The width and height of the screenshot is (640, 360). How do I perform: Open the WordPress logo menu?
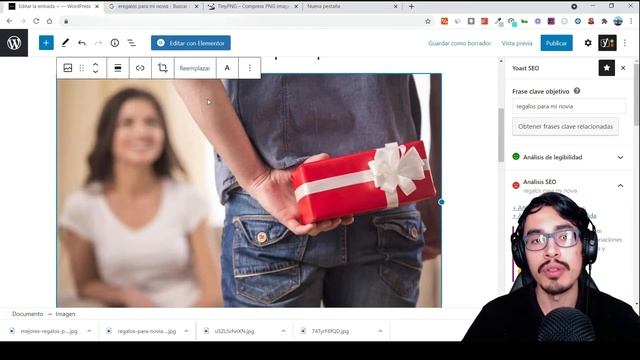[14, 43]
